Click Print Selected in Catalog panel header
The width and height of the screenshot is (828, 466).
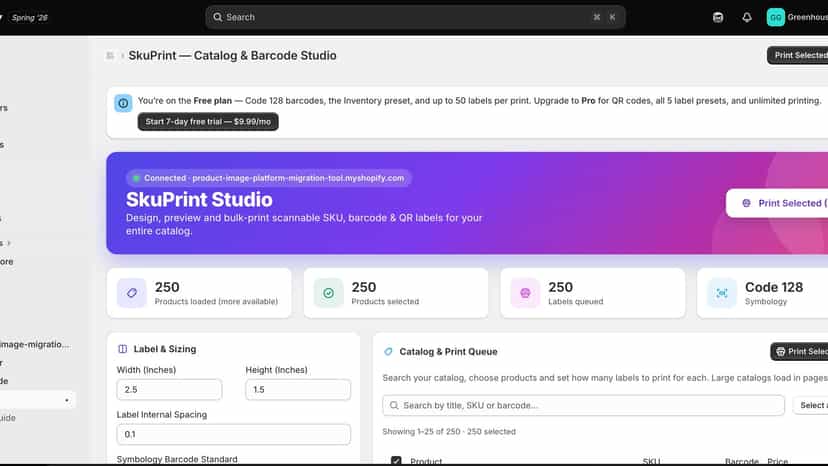click(799, 351)
